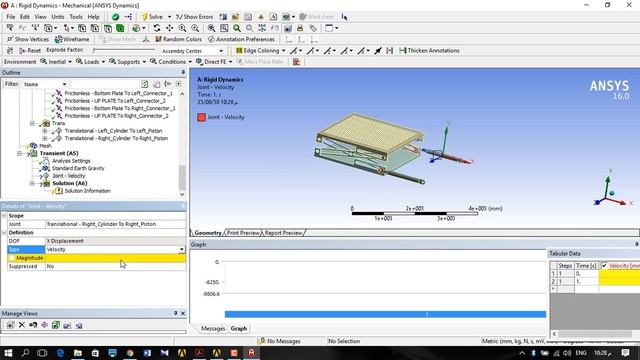Viewport: 640px width, 360px height.
Task: Click the expand-all icon in Outline filter bar
Action: pos(178,84)
